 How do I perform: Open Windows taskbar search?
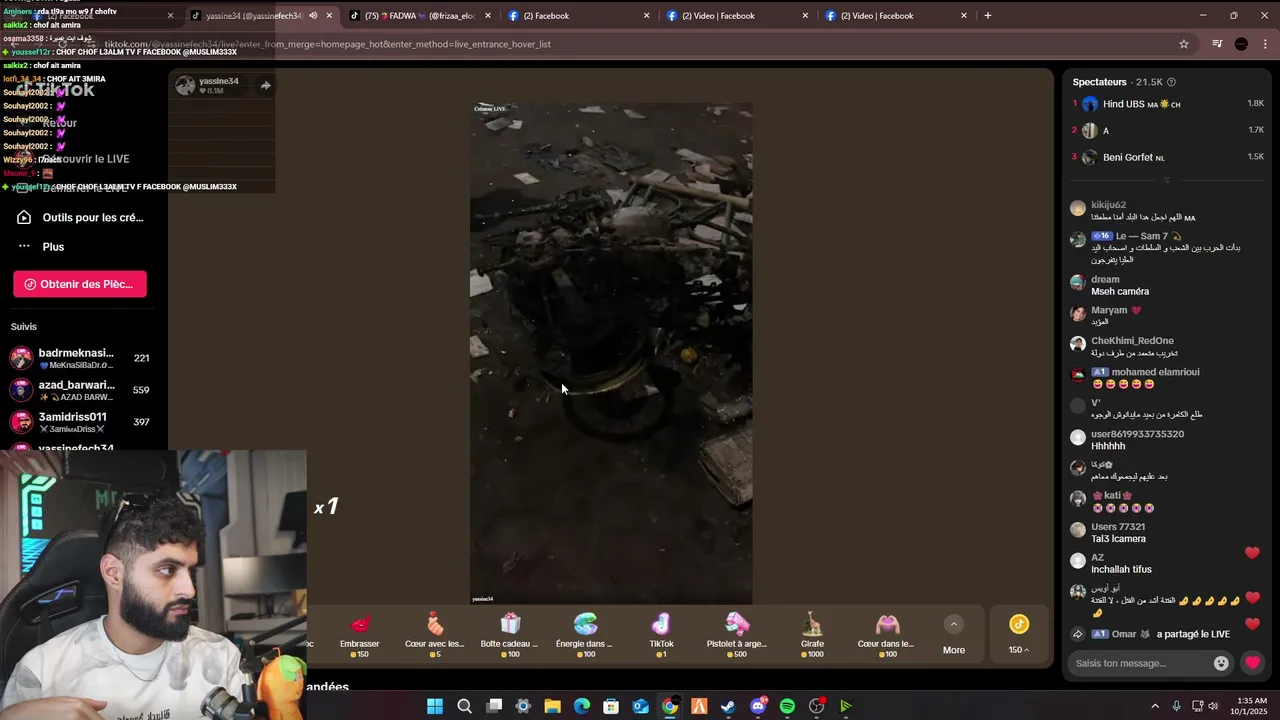464,706
